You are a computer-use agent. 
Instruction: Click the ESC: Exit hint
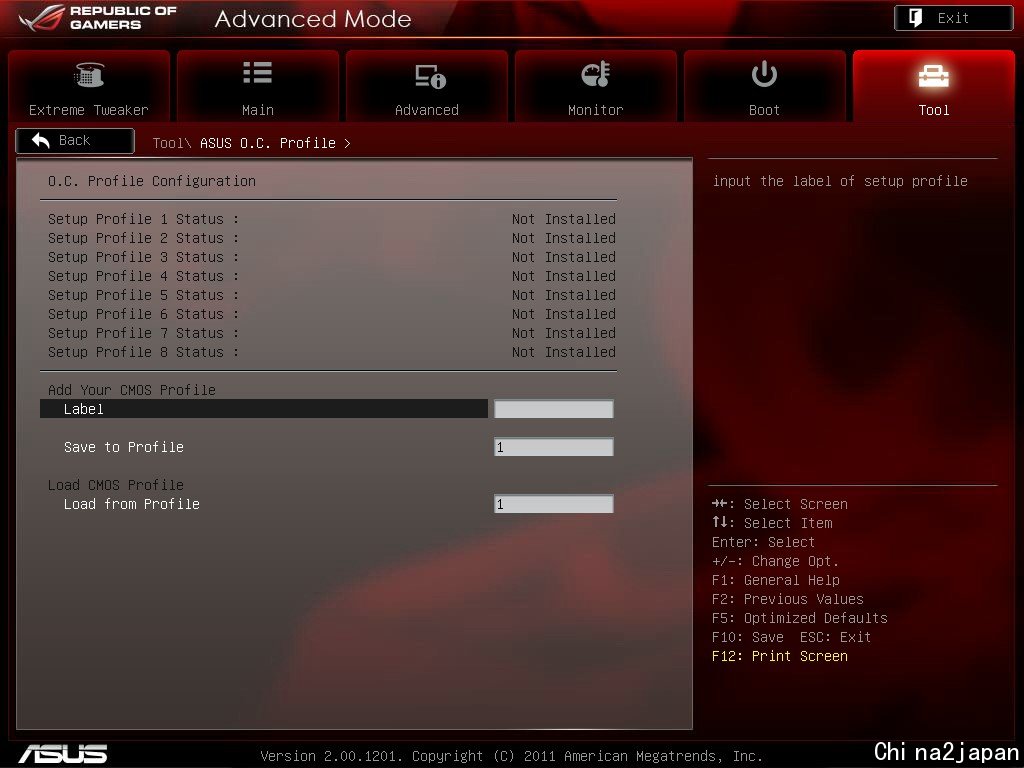[835, 637]
